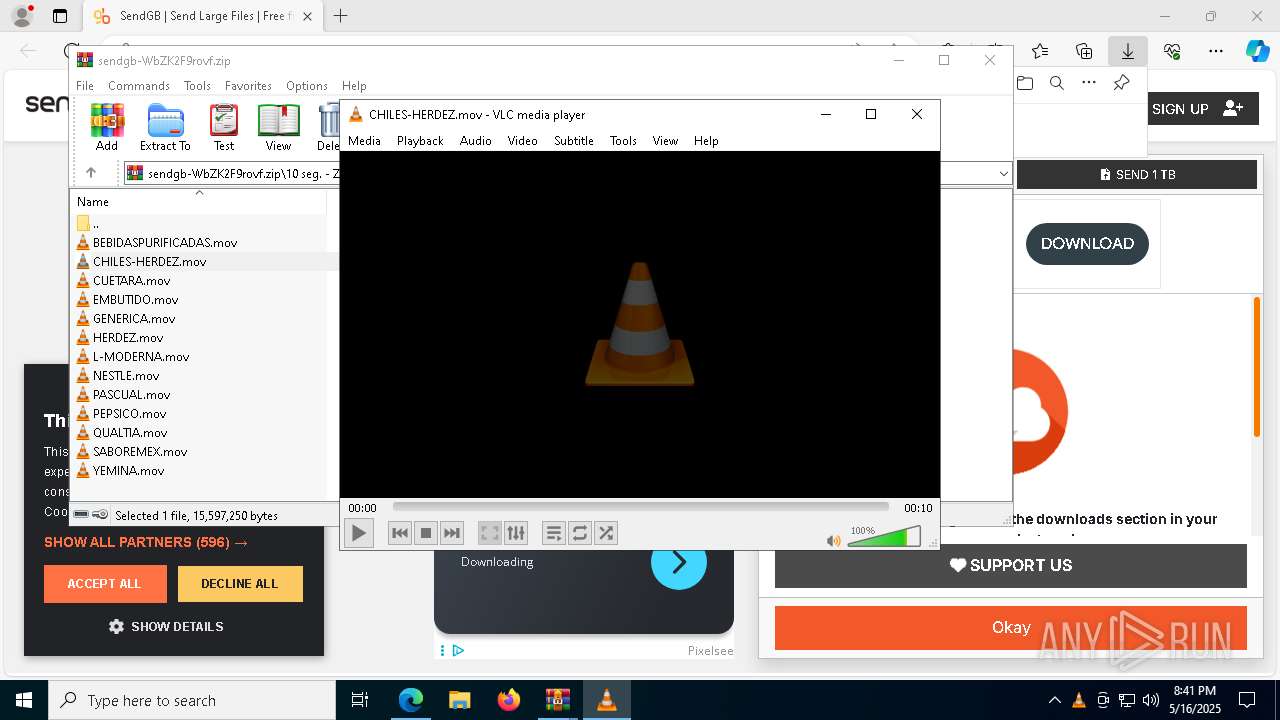Toggle VLC random shuffle
Image resolution: width=1280 pixels, height=720 pixels.
coord(605,533)
